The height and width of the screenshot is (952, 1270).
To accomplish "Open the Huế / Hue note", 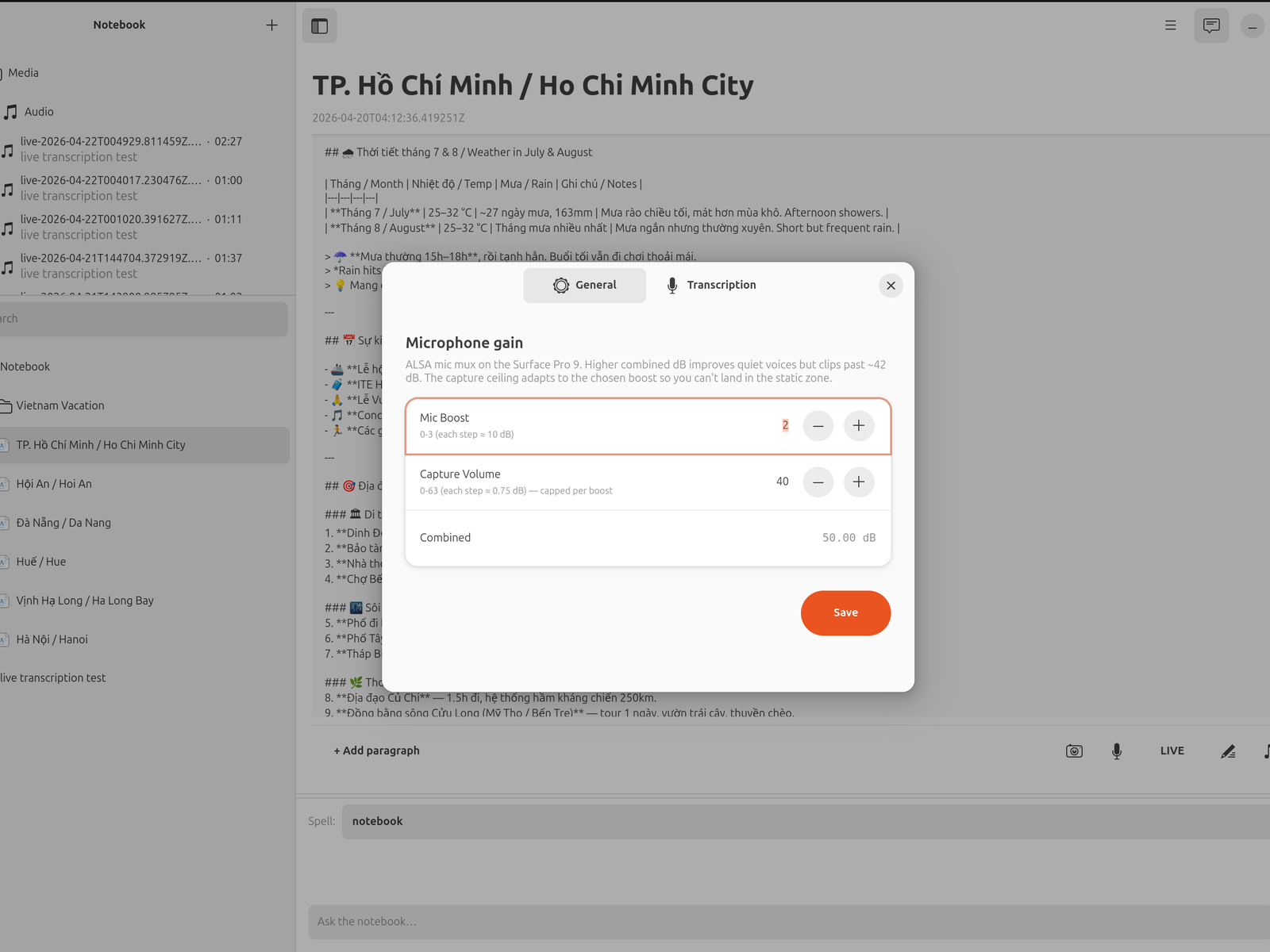I will [x=41, y=562].
